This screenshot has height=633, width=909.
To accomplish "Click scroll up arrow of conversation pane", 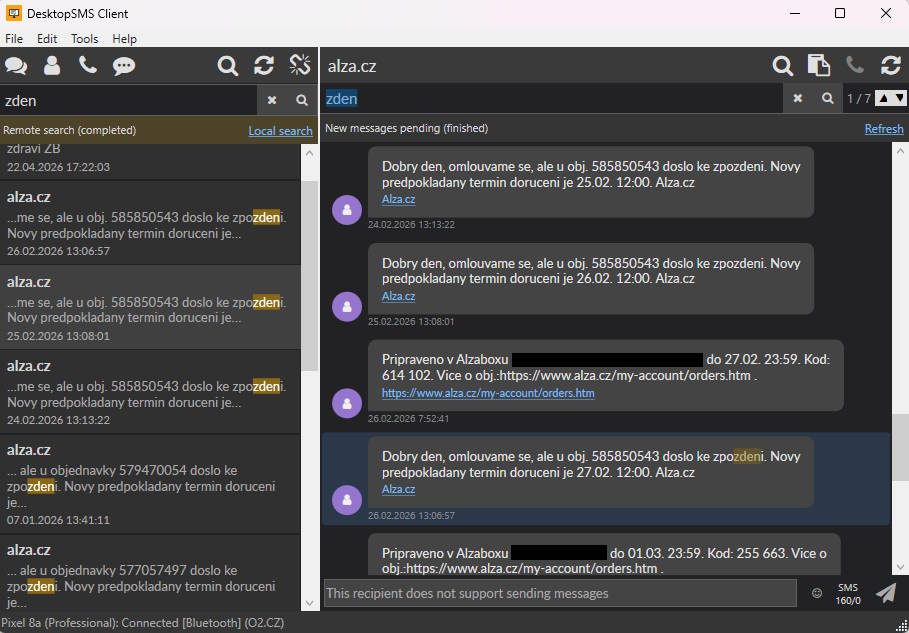I will pos(900,151).
